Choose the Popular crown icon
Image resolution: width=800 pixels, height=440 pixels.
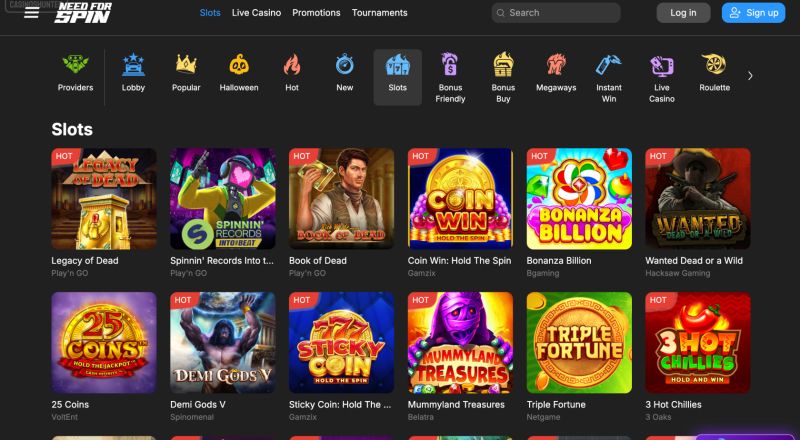(186, 66)
